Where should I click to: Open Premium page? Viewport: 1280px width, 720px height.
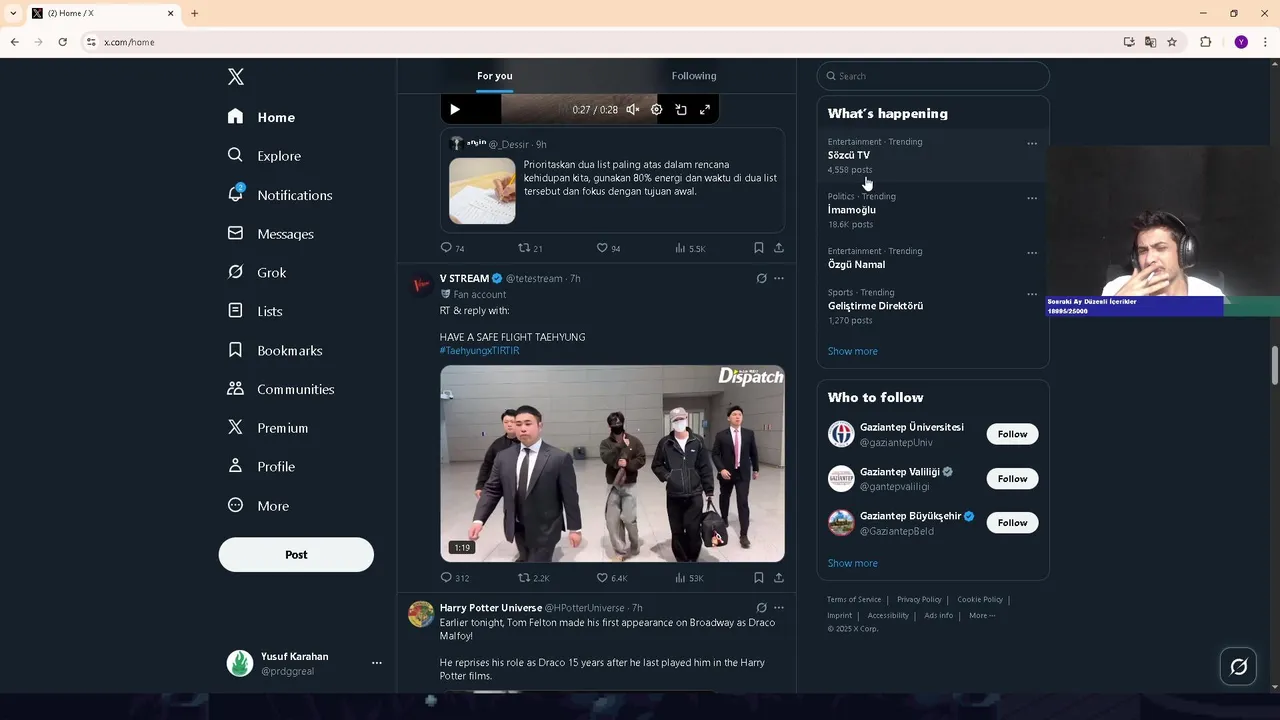coord(268,428)
